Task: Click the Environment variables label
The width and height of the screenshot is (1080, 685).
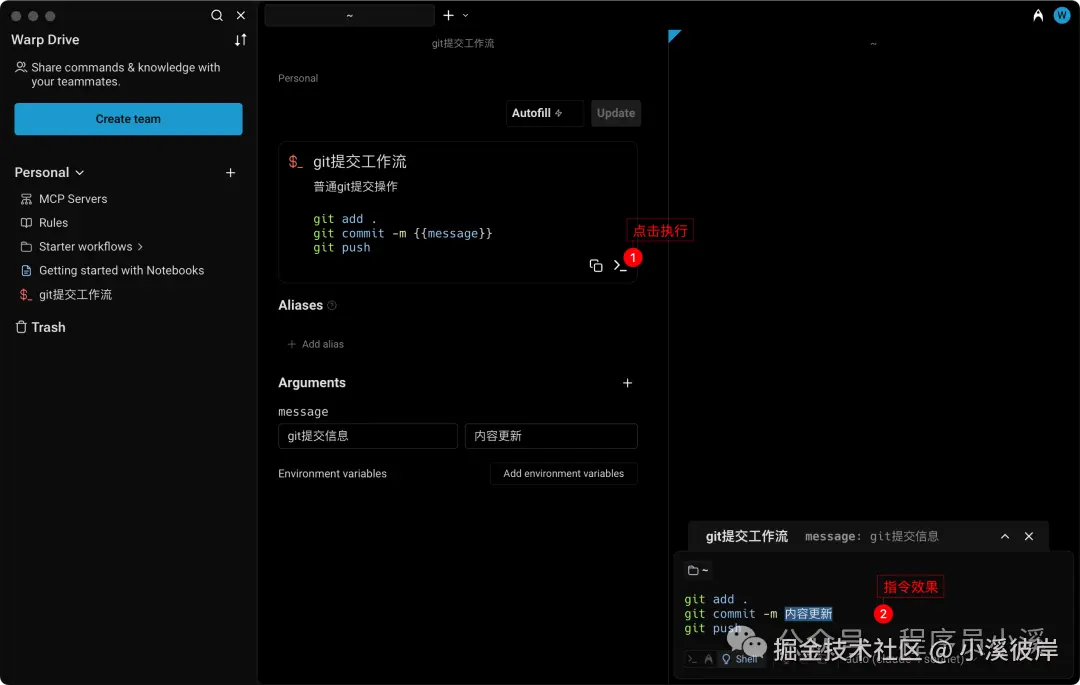Action: [332, 474]
